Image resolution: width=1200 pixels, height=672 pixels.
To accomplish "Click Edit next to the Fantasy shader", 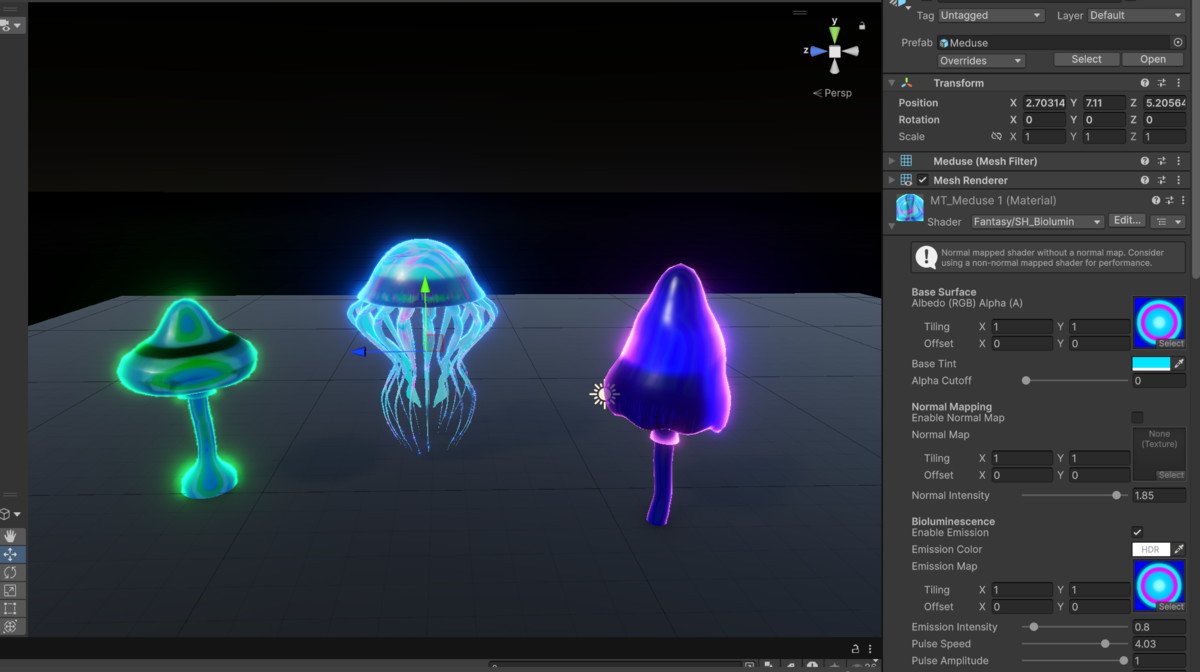I will pyautogui.click(x=1127, y=221).
